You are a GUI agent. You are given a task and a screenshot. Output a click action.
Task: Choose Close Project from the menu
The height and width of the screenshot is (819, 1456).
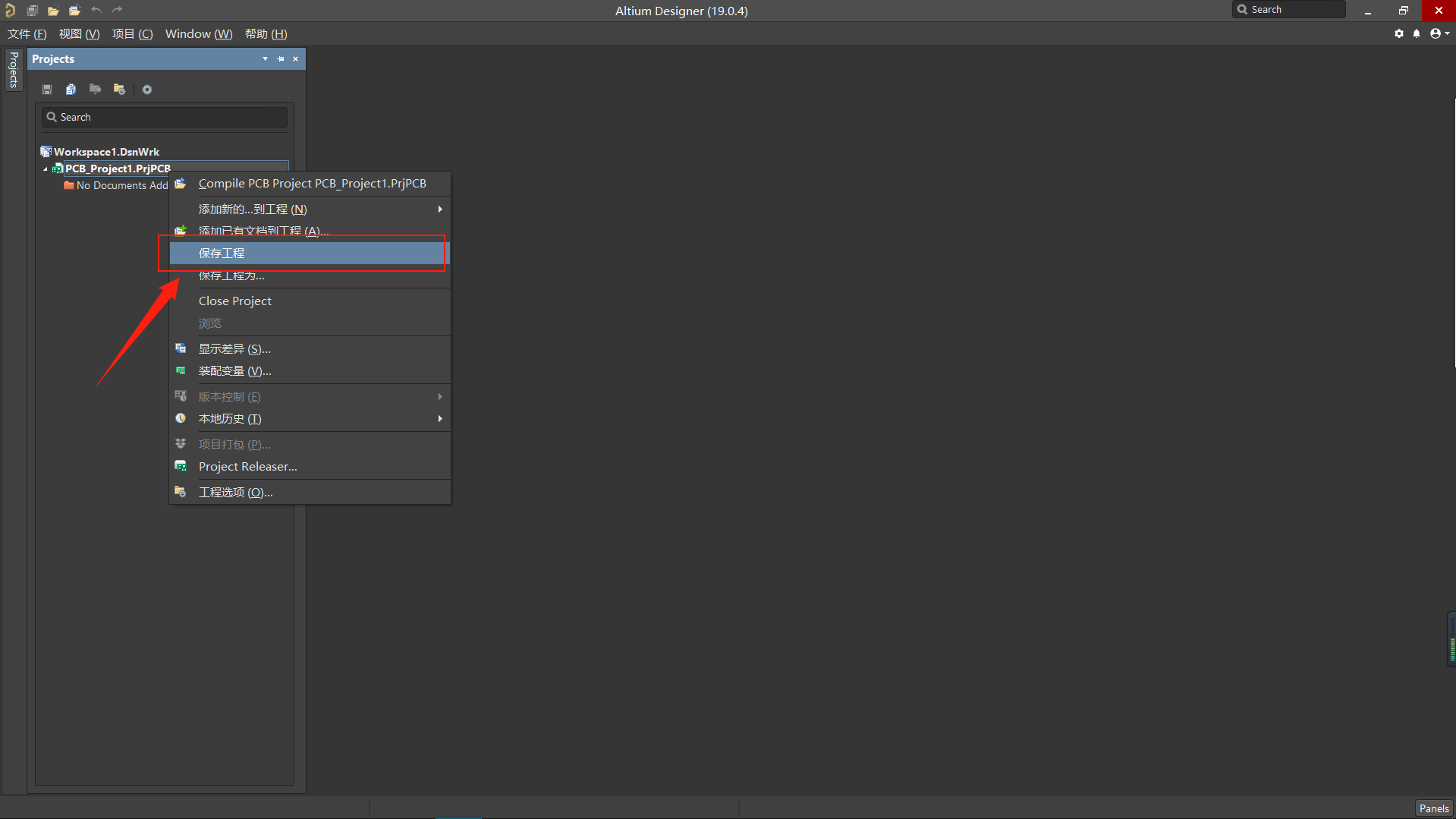pyautogui.click(x=310, y=301)
